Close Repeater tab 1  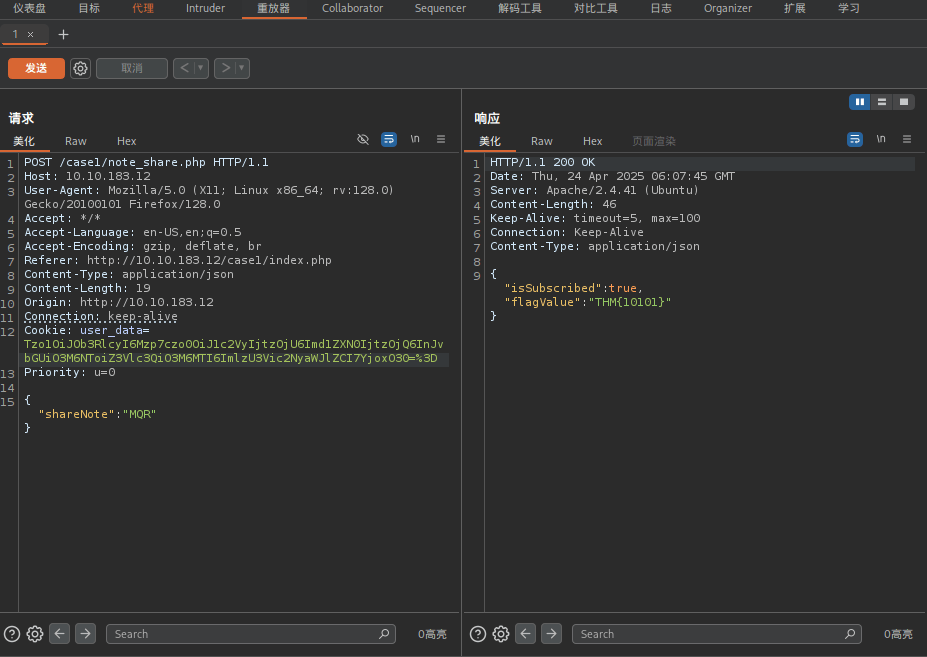click(31, 35)
